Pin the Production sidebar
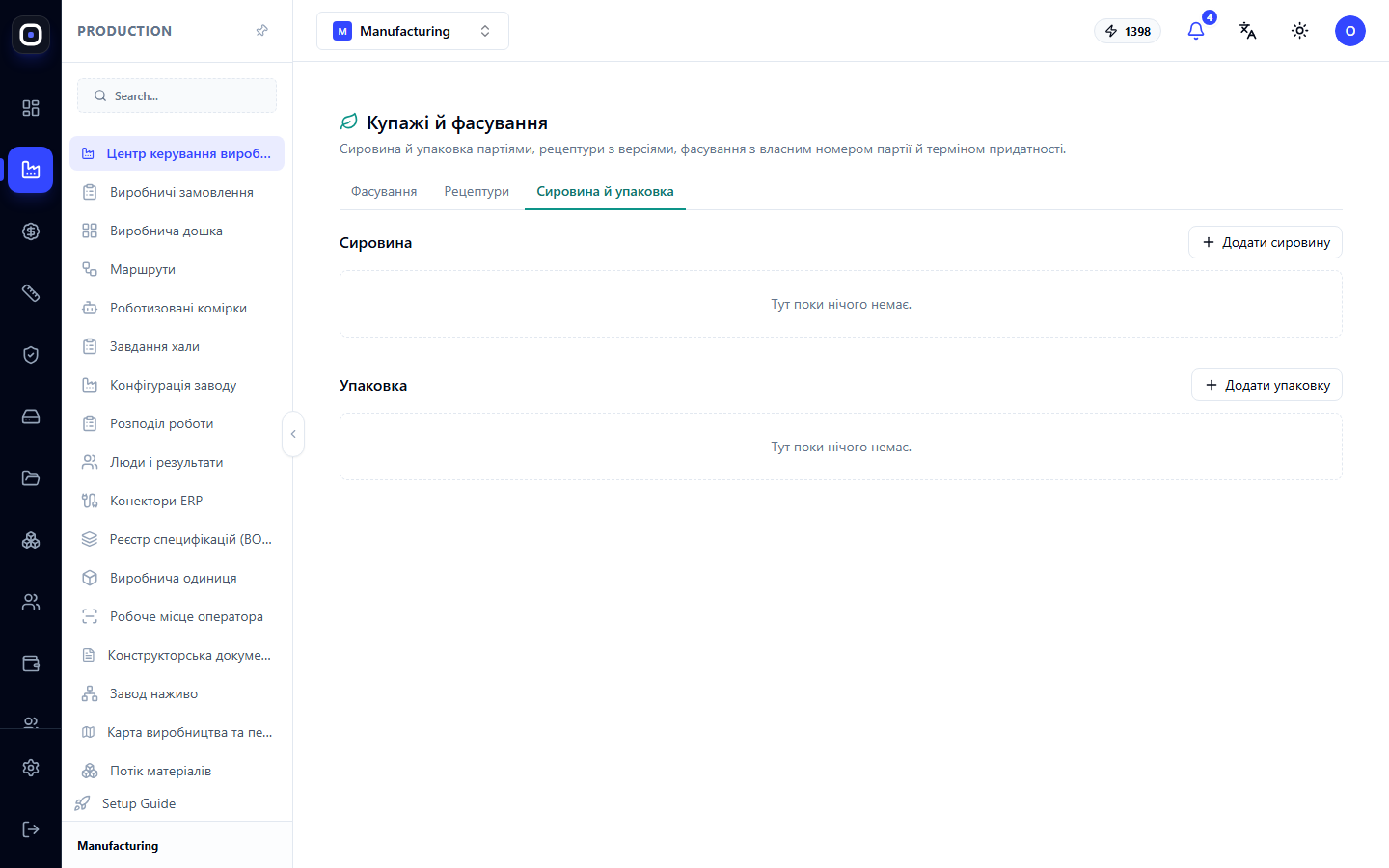This screenshot has width=1389, height=868. (261, 31)
